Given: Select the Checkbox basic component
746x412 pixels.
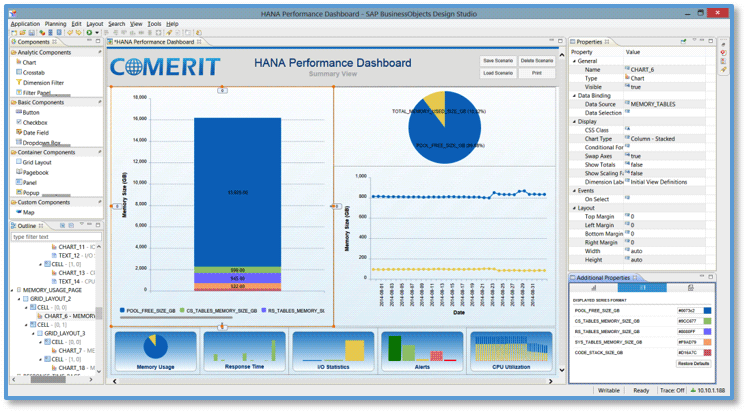Looking at the screenshot, I should 35,122.
